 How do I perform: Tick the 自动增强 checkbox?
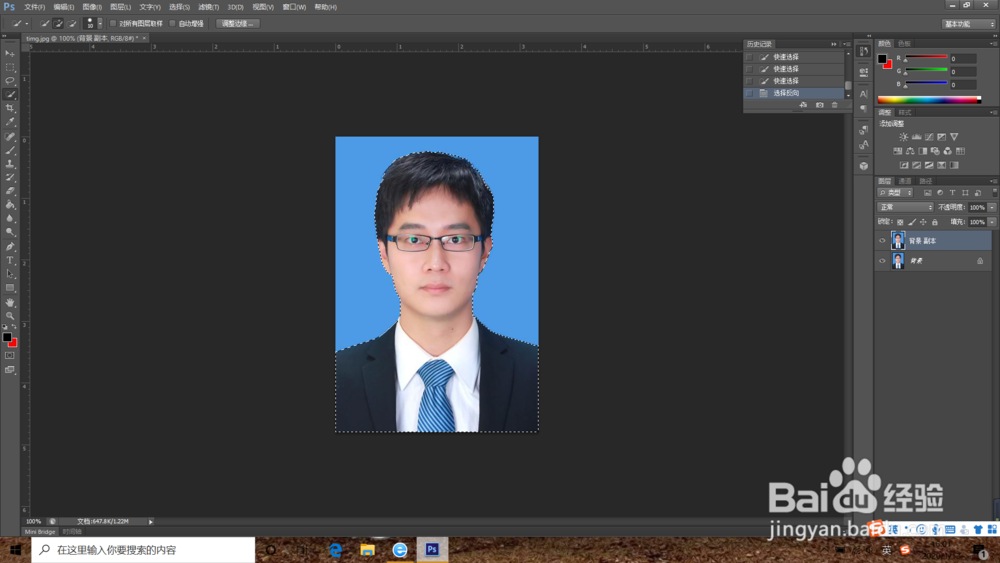[x=172, y=23]
